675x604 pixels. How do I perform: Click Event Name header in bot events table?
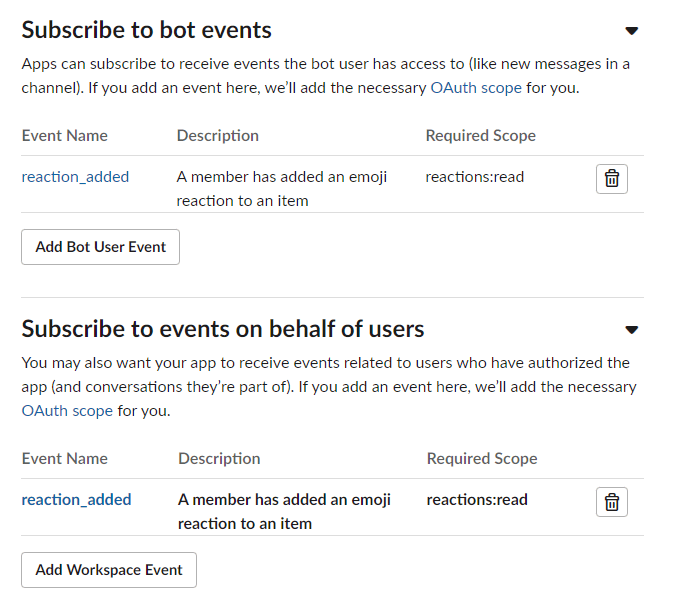pyautogui.click(x=65, y=136)
